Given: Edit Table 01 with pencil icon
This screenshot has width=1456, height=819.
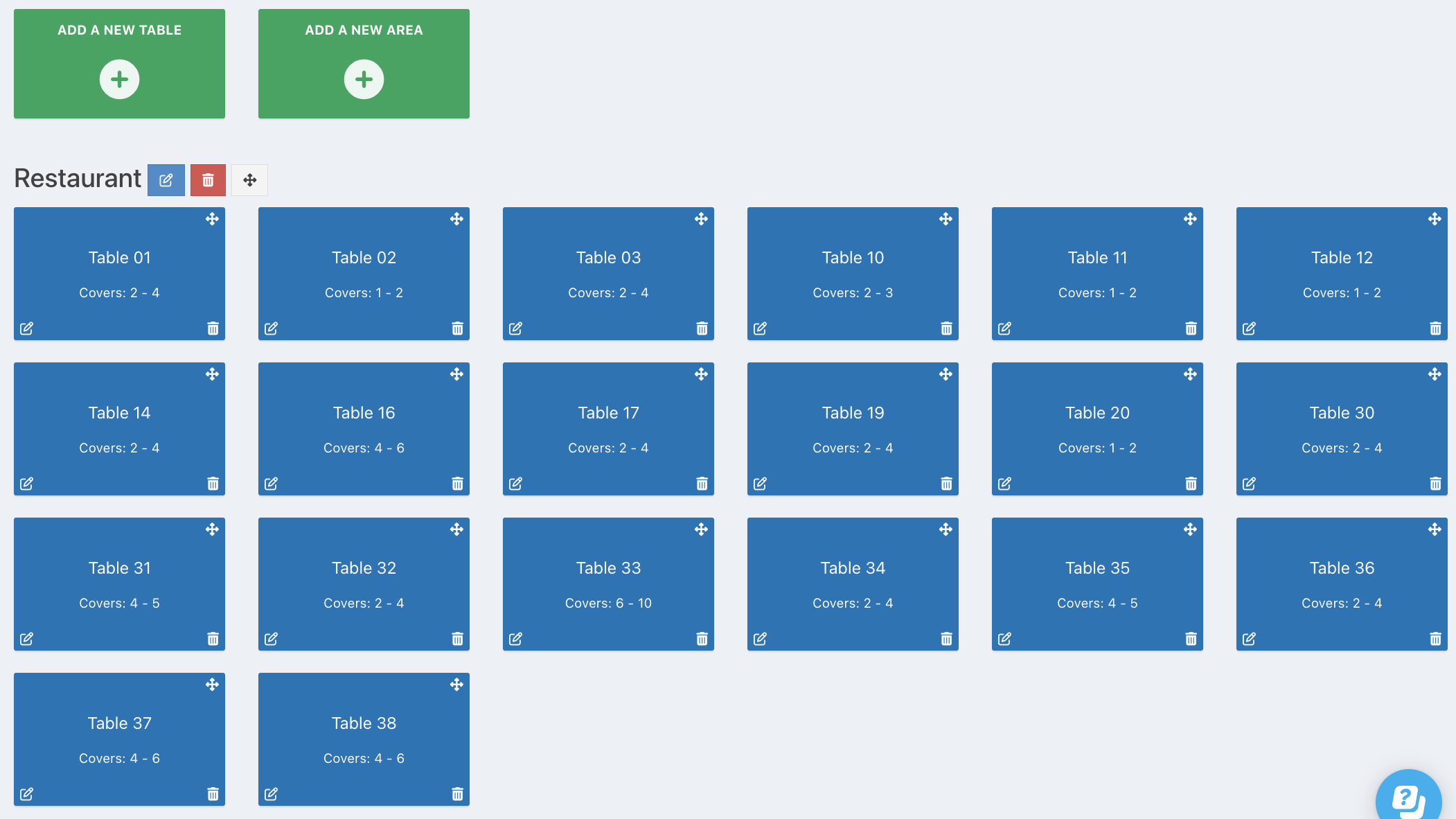Looking at the screenshot, I should point(27,328).
